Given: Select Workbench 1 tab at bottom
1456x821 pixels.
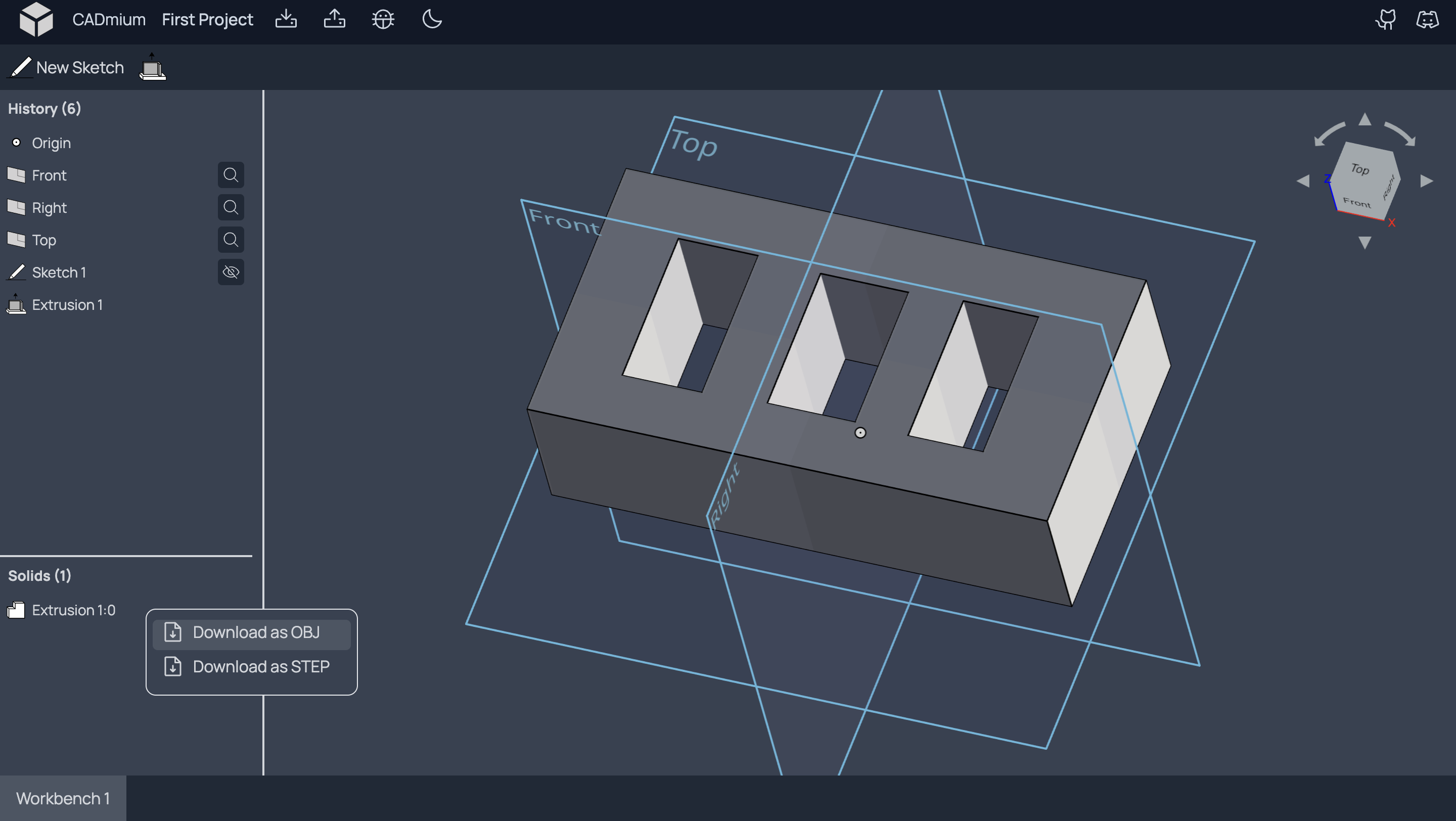Looking at the screenshot, I should (x=63, y=798).
